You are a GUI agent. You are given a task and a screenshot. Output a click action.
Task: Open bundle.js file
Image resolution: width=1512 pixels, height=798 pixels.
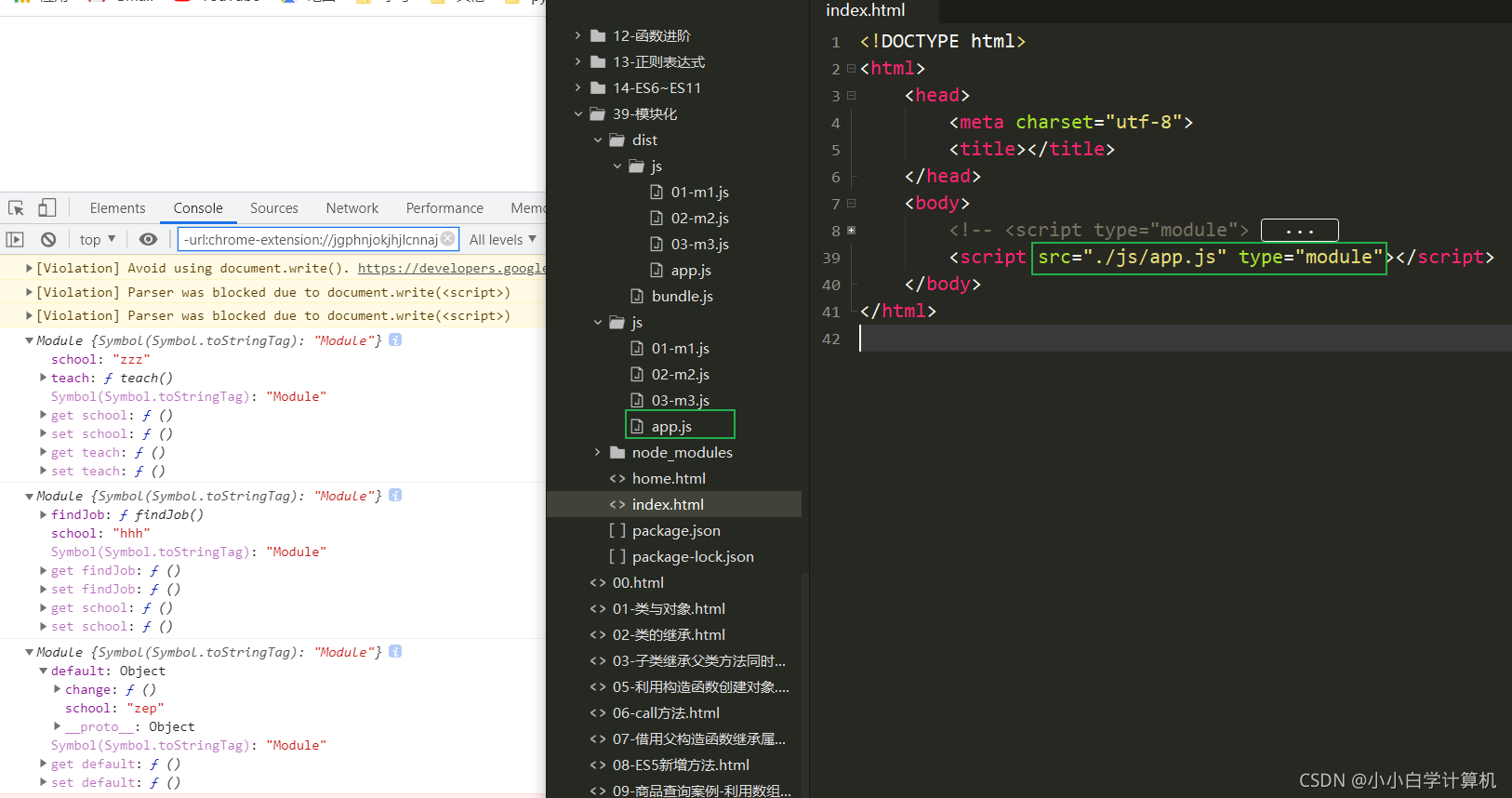(x=682, y=296)
